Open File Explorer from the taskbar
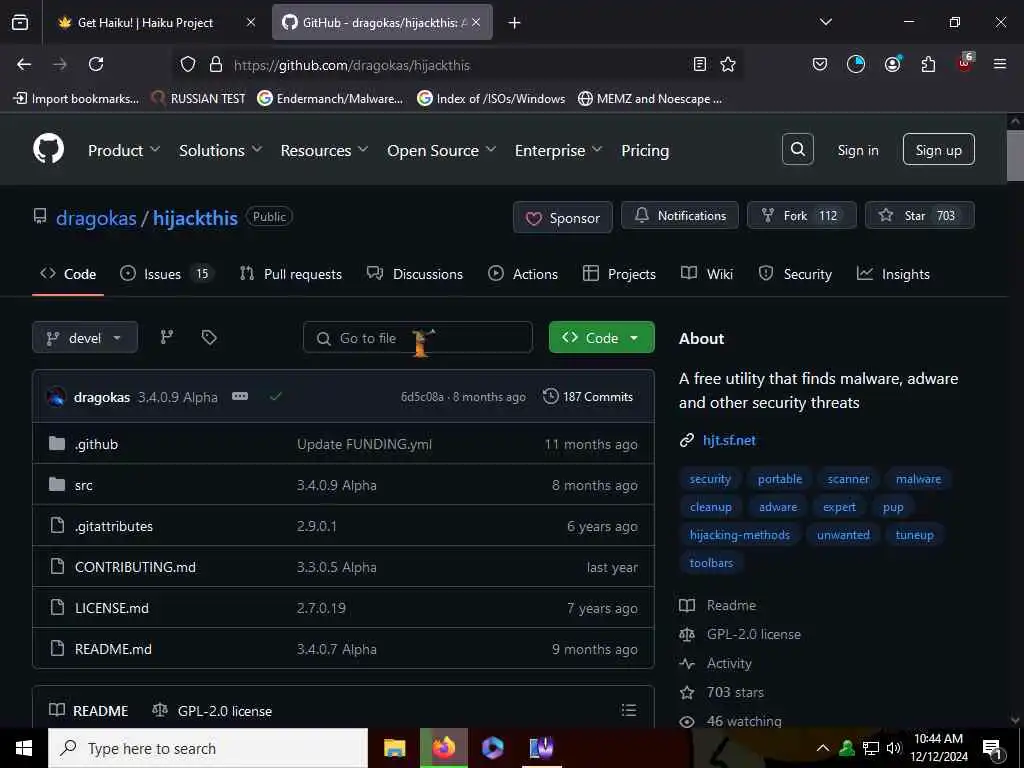1024x768 pixels. click(x=394, y=748)
